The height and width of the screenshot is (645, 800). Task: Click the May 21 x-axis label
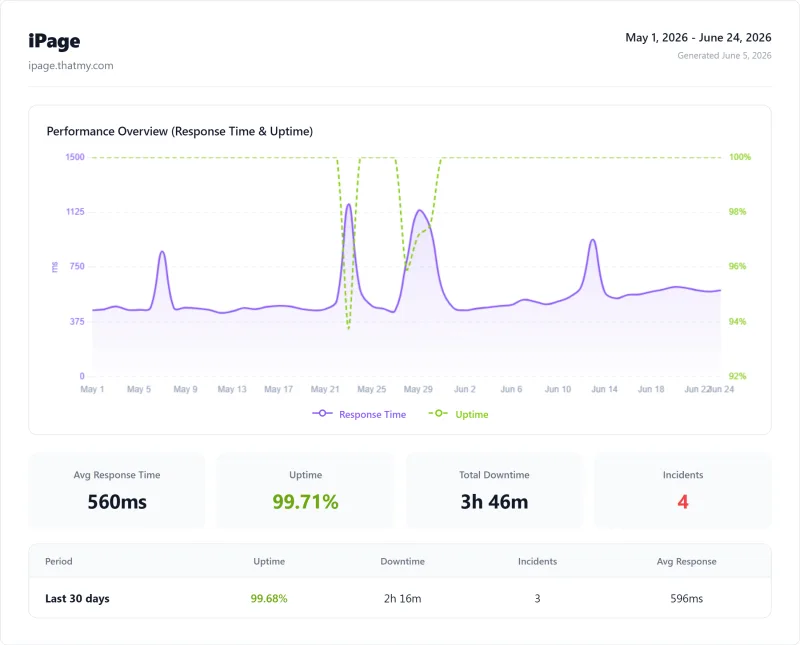325,389
